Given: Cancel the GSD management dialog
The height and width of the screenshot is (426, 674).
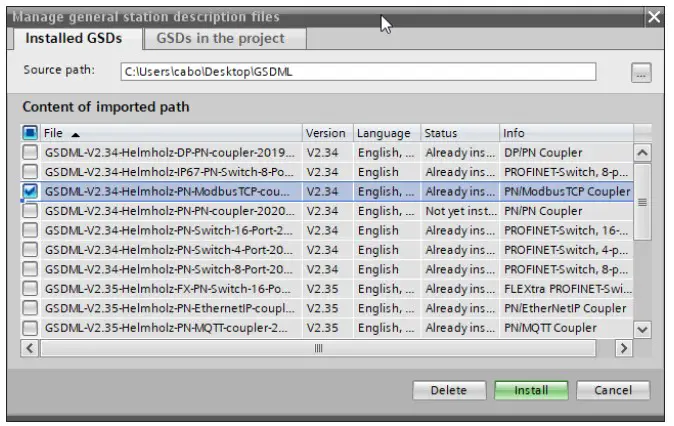Looking at the screenshot, I should click(613, 390).
